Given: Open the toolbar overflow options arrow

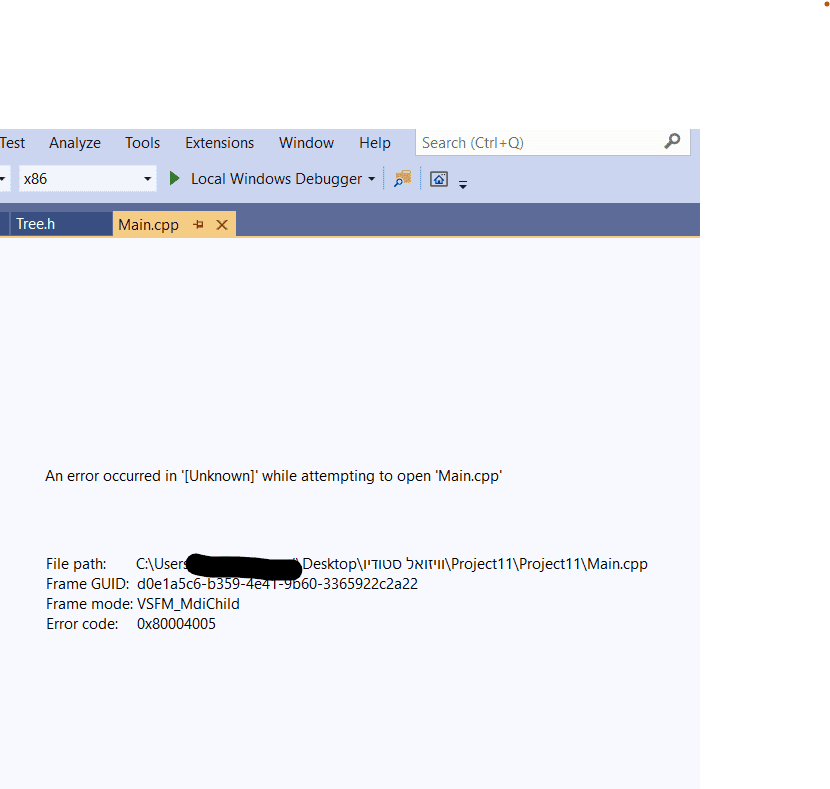Looking at the screenshot, I should click(463, 184).
